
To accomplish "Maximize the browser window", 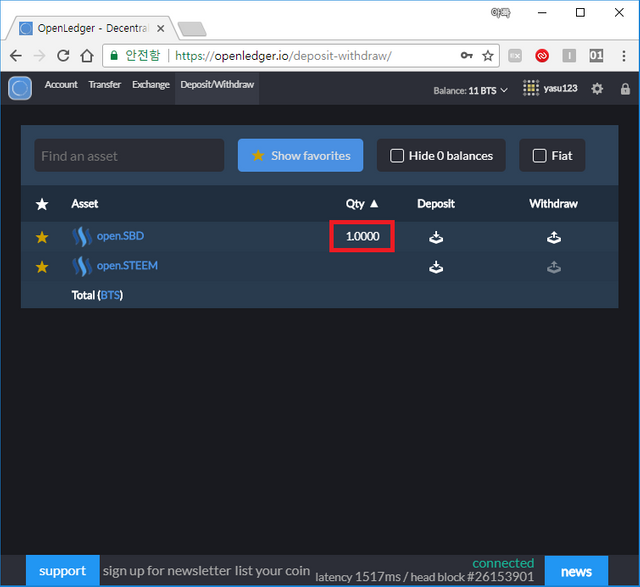I will click(580, 13).
